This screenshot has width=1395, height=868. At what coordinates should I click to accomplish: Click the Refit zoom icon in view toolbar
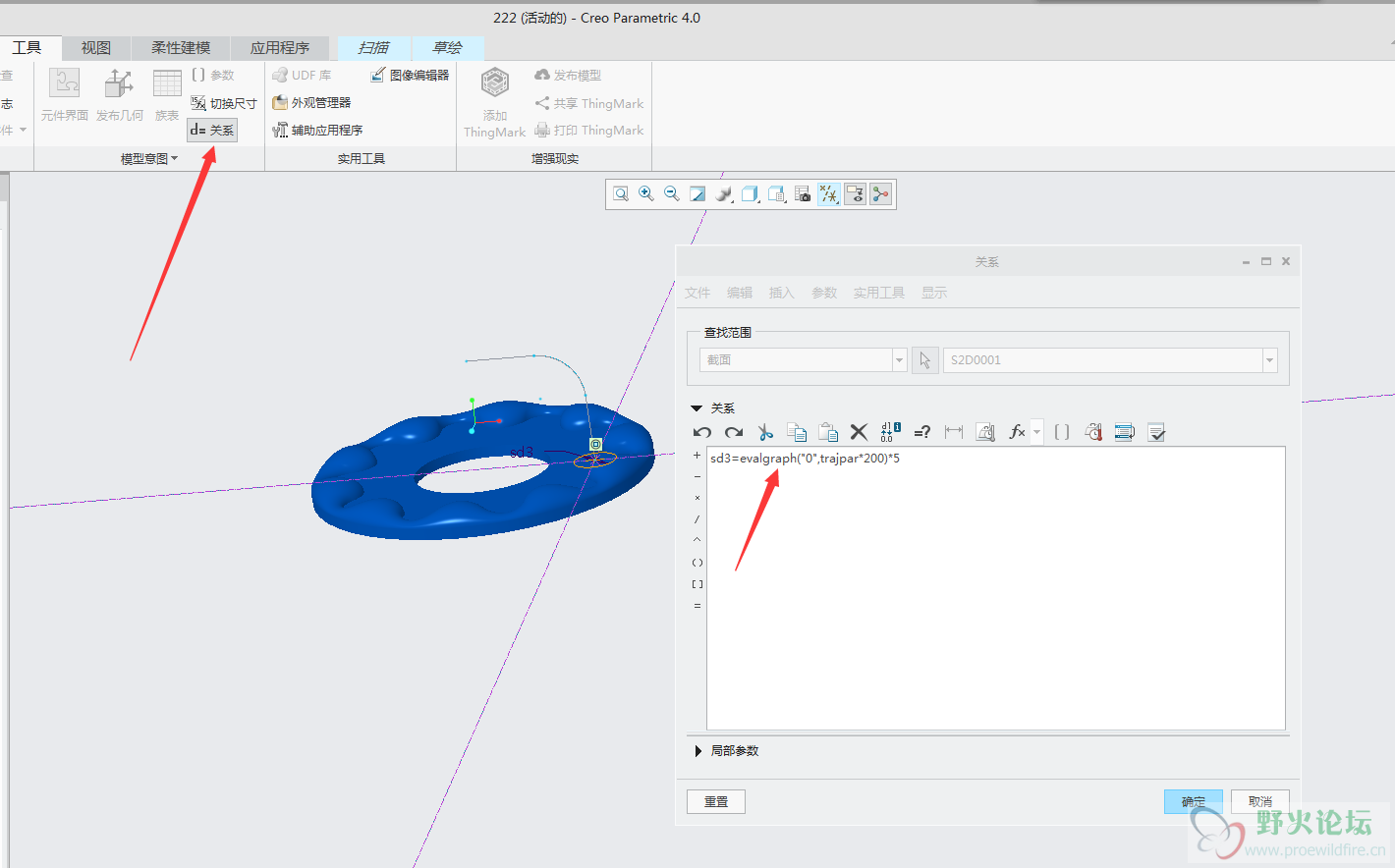tap(621, 194)
